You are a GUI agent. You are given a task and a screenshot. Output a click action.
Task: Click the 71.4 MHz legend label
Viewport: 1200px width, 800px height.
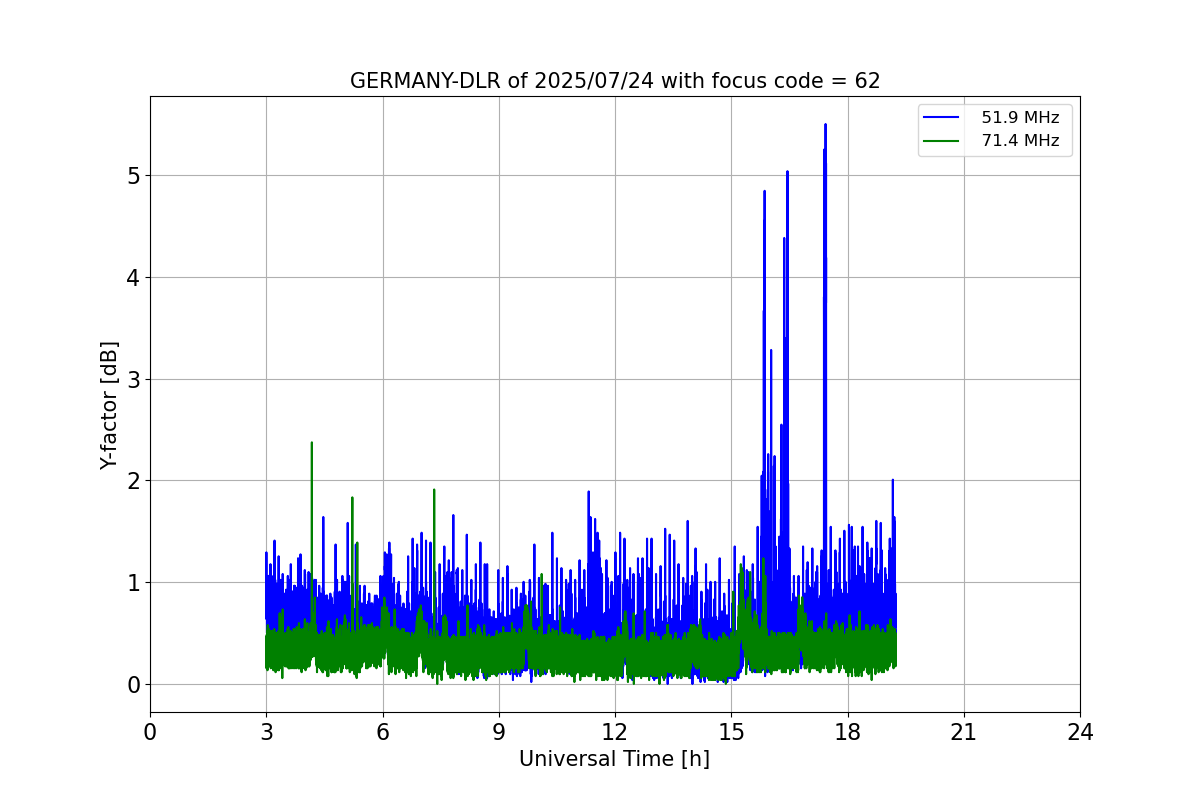1020,141
